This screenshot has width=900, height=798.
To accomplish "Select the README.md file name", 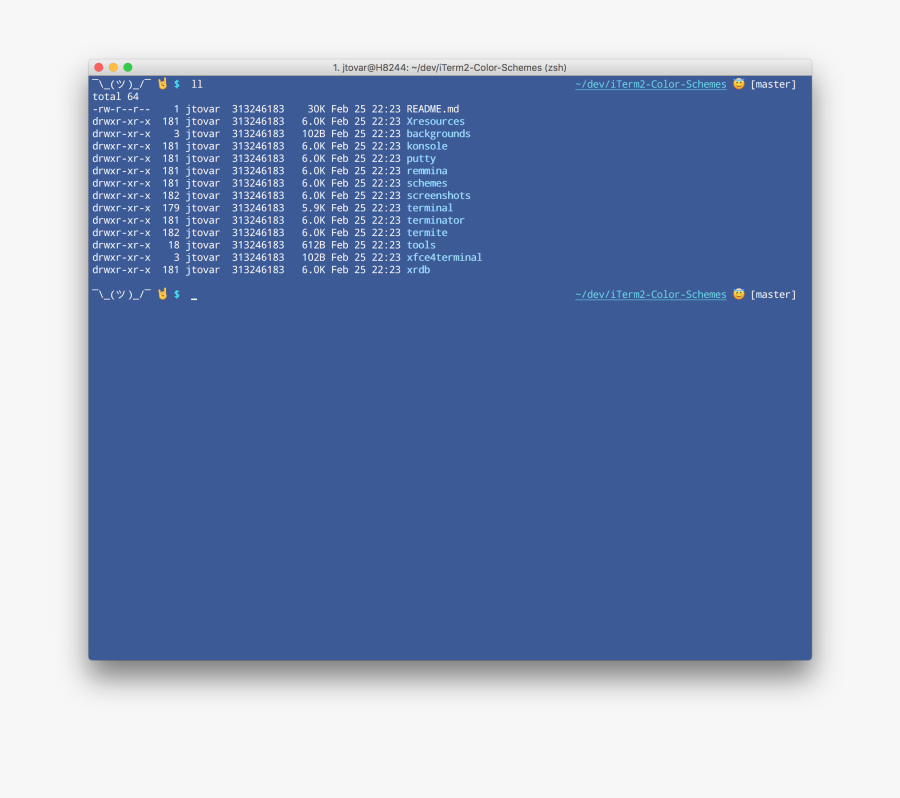I will [x=432, y=109].
